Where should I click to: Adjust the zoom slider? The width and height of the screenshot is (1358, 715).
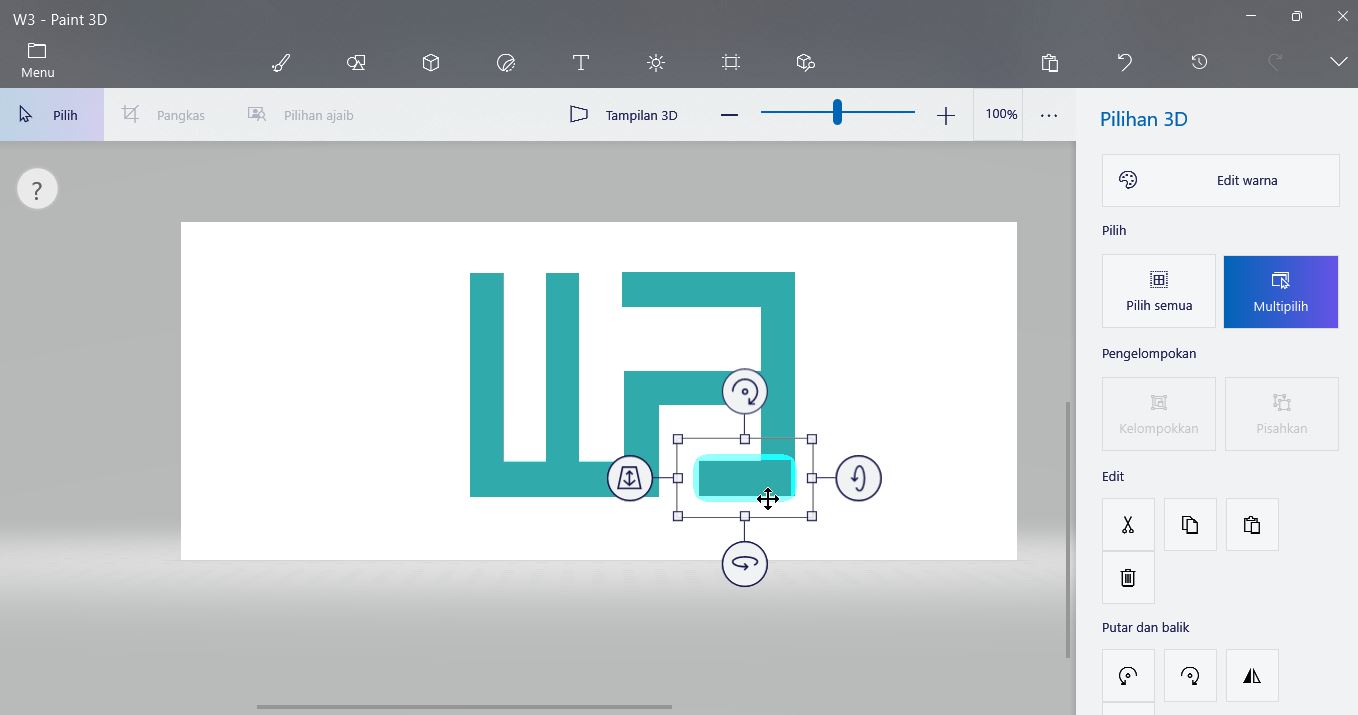[837, 112]
